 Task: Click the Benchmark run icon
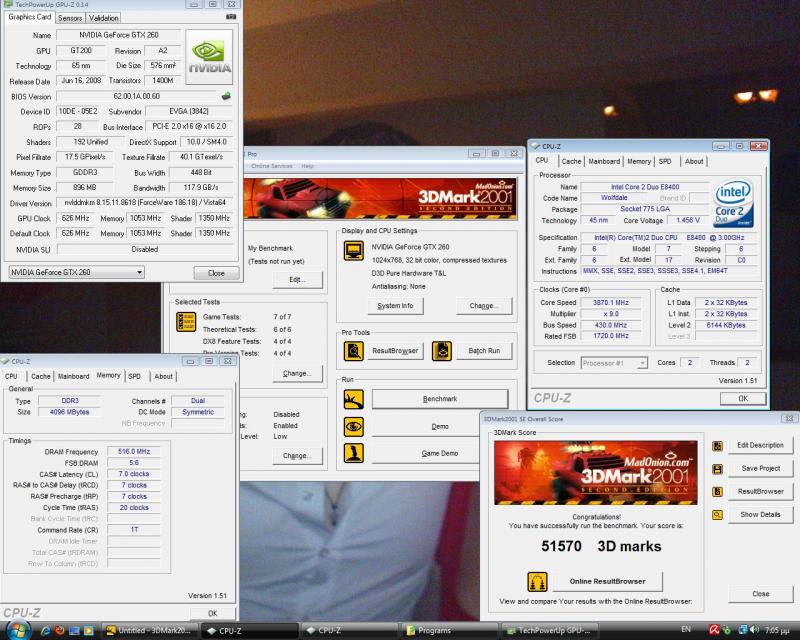click(354, 400)
